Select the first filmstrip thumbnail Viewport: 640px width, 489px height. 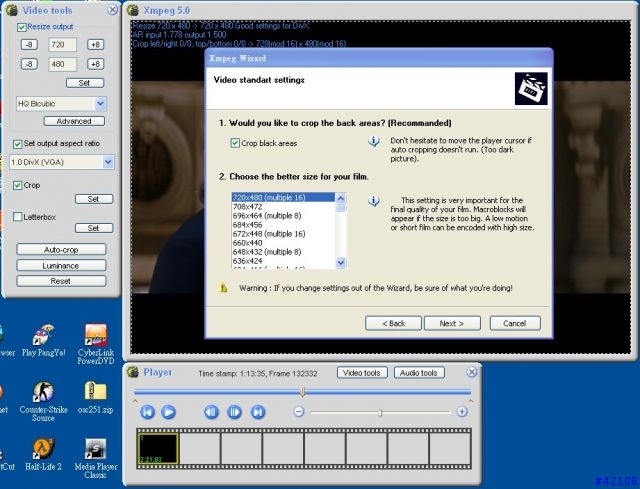point(158,448)
